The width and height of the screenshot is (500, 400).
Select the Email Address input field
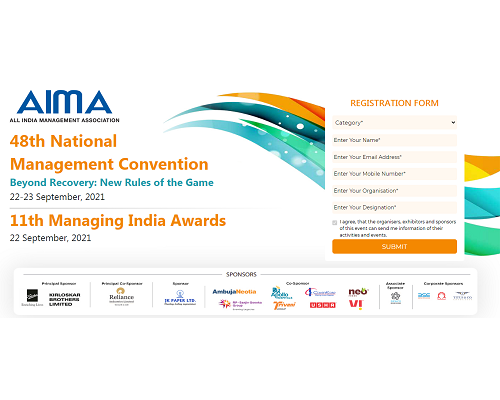pos(394,157)
